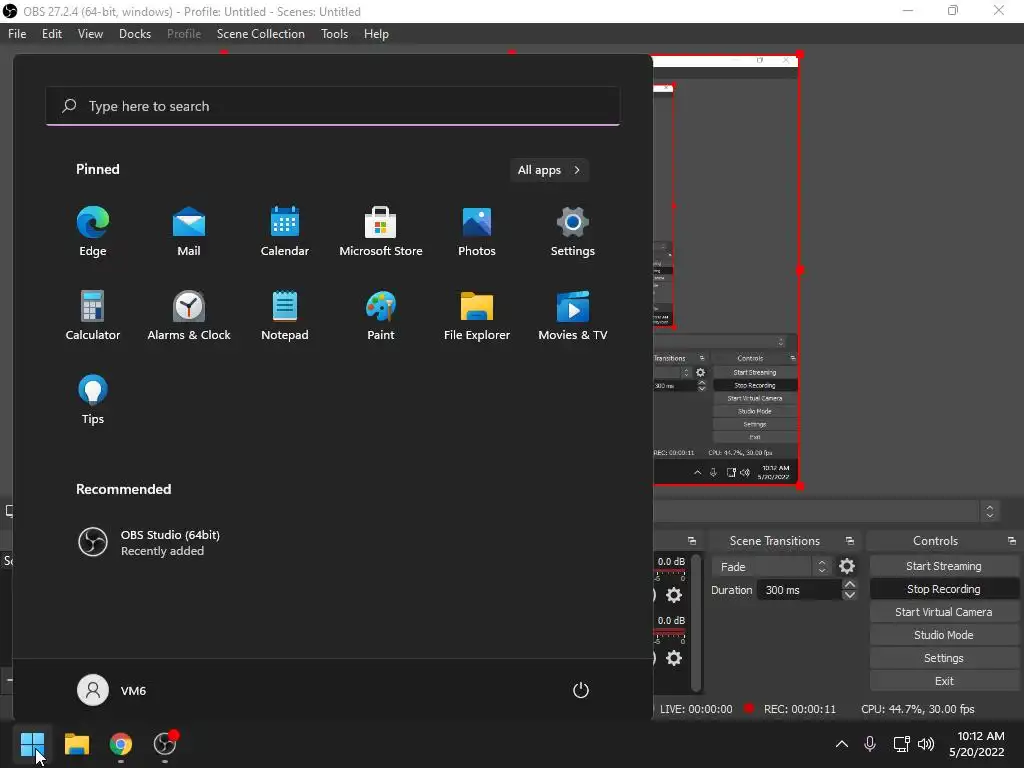Open Notepad from pinned apps
Screen dimensions: 1024x768
285,316
